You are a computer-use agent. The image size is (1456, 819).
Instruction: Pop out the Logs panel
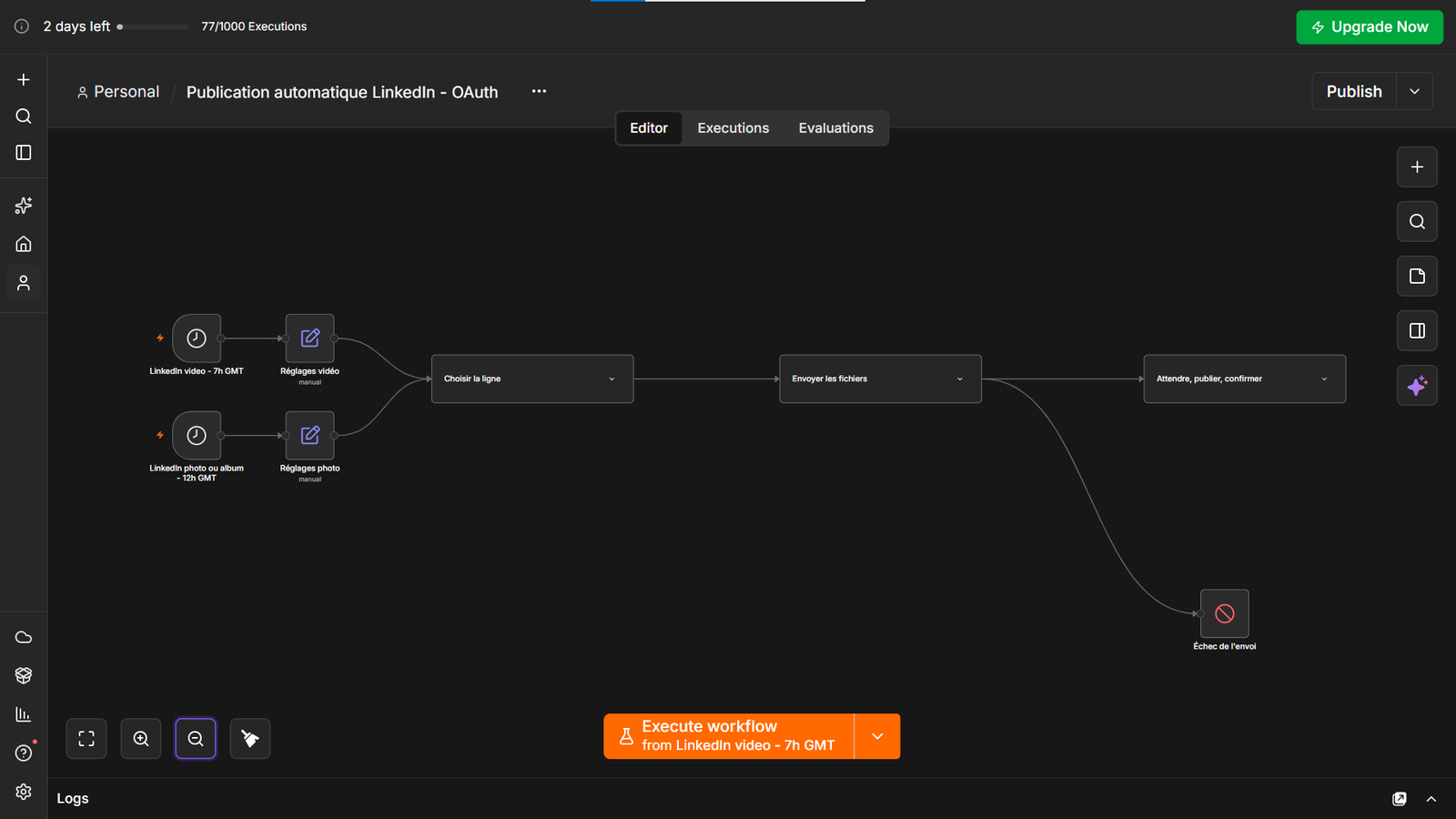coord(1400,799)
